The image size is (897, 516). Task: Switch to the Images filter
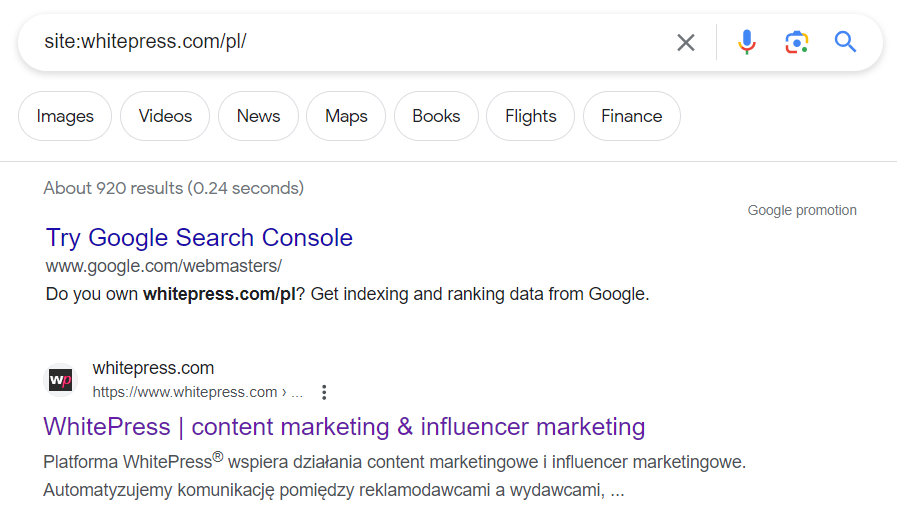pyautogui.click(x=65, y=116)
